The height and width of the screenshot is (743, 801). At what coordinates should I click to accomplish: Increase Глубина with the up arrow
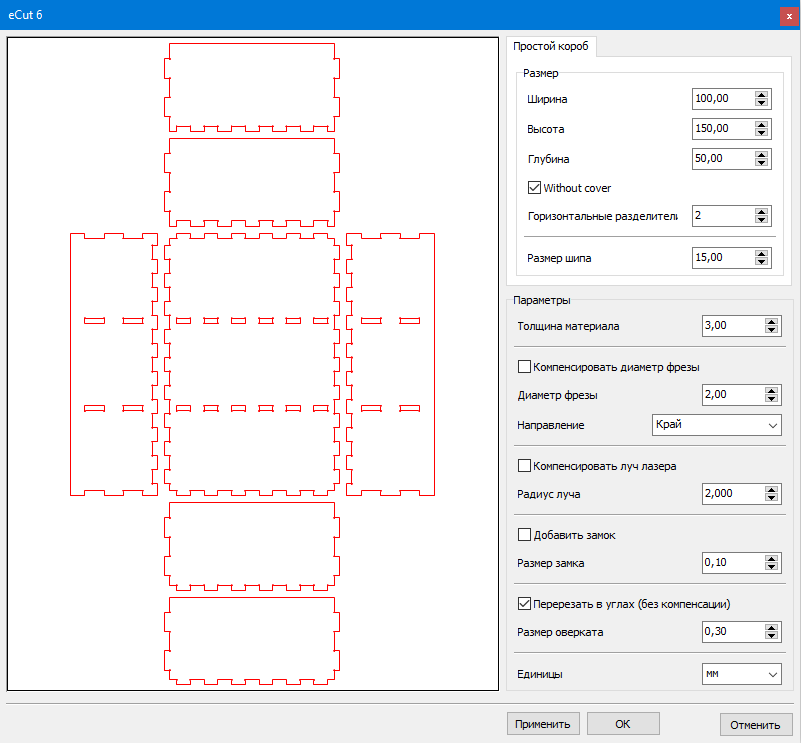762,155
